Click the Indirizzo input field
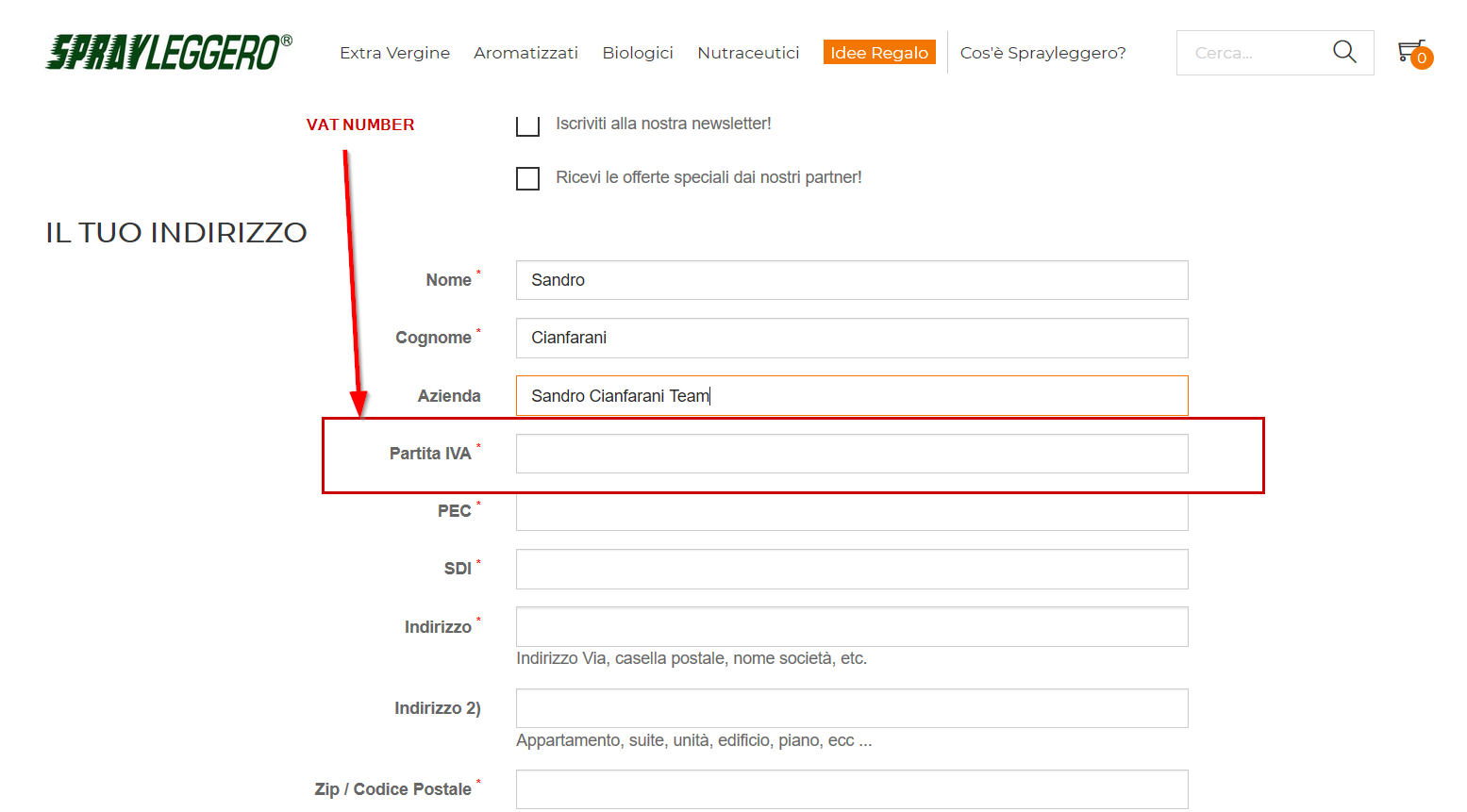The image size is (1467, 812). pyautogui.click(x=852, y=627)
